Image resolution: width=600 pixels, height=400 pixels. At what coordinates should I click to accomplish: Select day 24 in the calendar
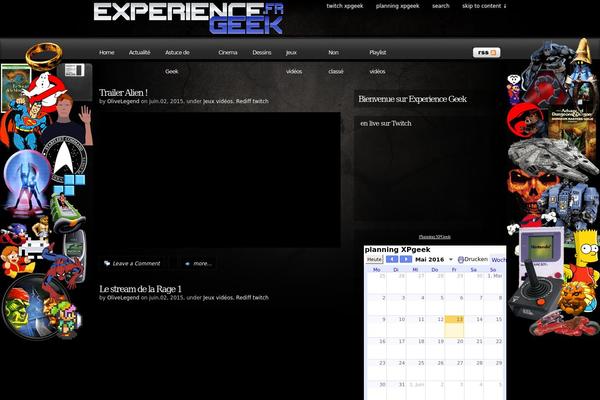coord(396,370)
